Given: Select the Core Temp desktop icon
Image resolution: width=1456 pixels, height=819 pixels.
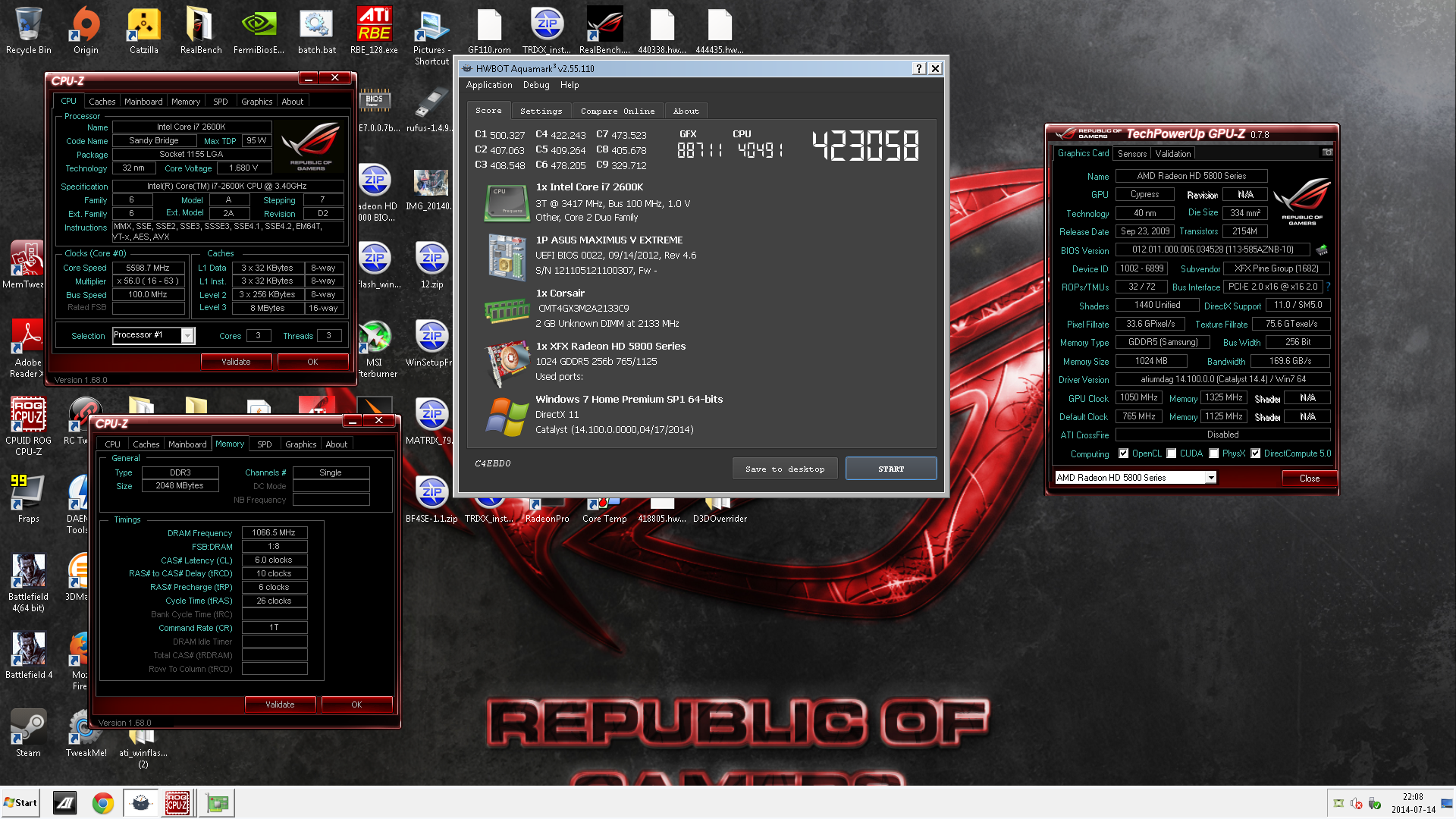Looking at the screenshot, I should [x=604, y=513].
